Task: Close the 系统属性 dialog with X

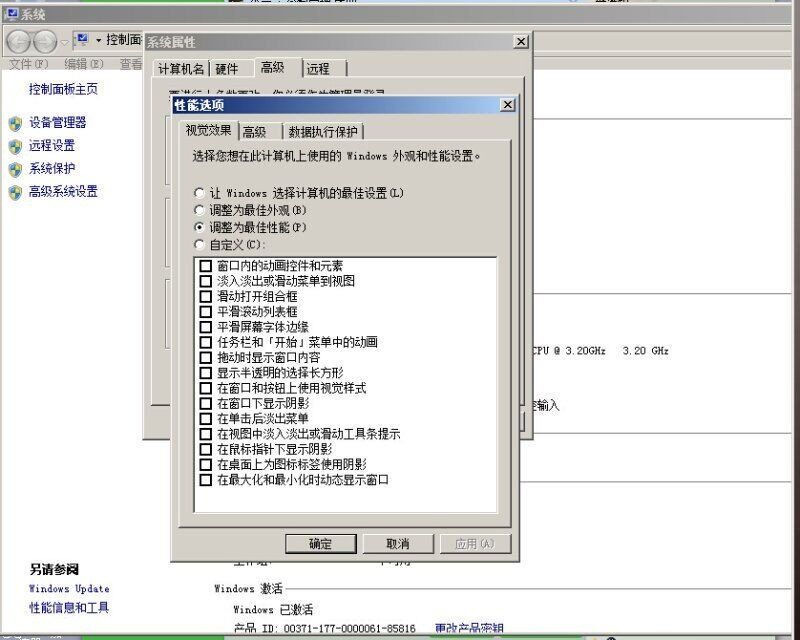Action: click(x=520, y=42)
